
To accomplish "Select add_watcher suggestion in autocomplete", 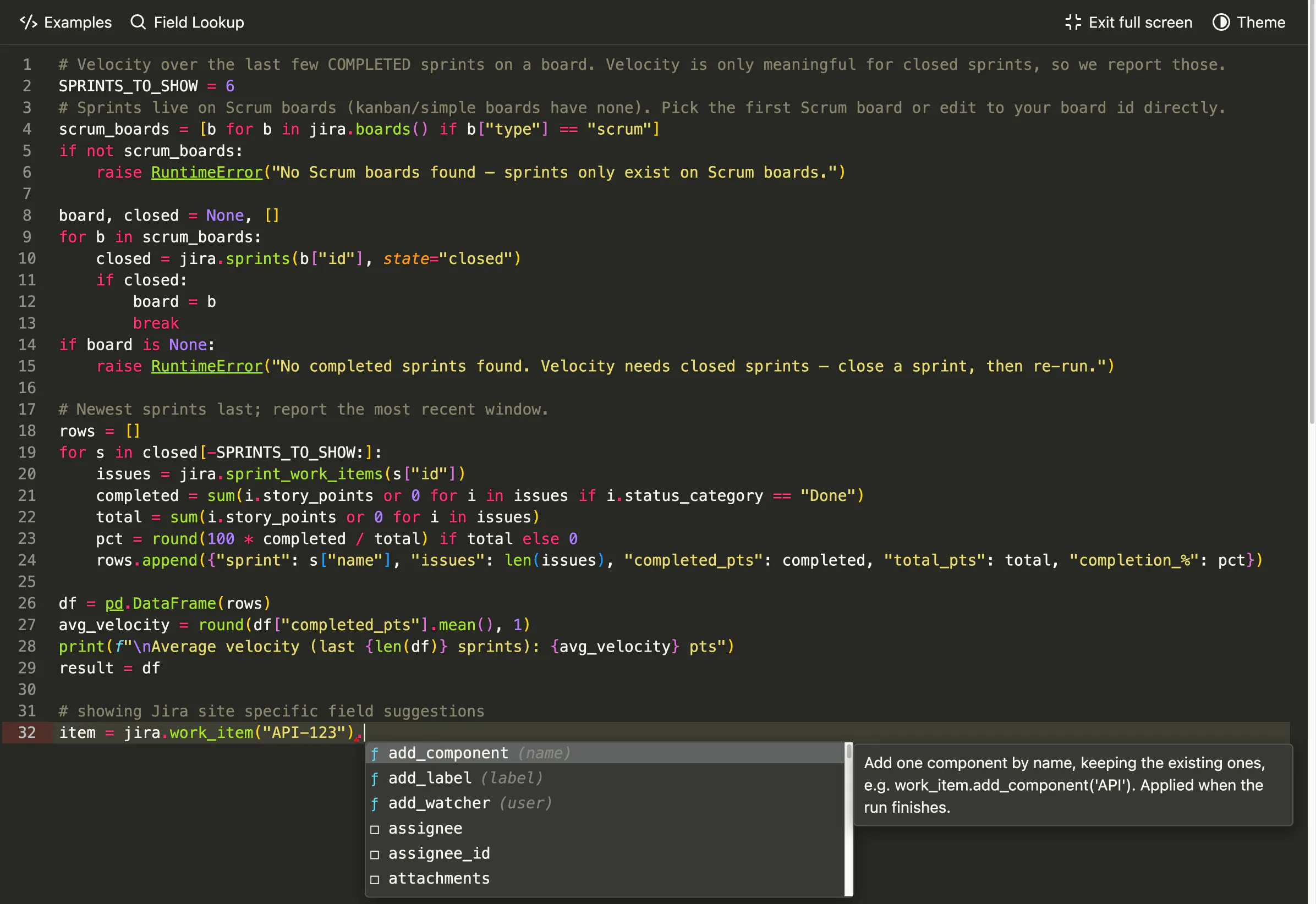I will click(605, 803).
